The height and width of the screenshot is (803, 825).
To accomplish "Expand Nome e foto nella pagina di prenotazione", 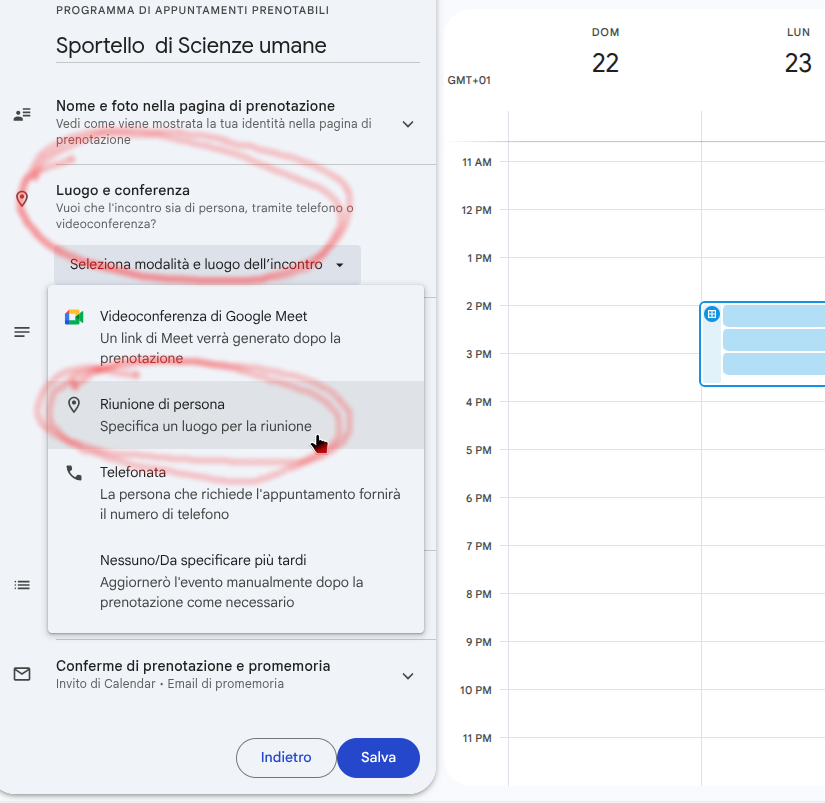I will coord(408,124).
